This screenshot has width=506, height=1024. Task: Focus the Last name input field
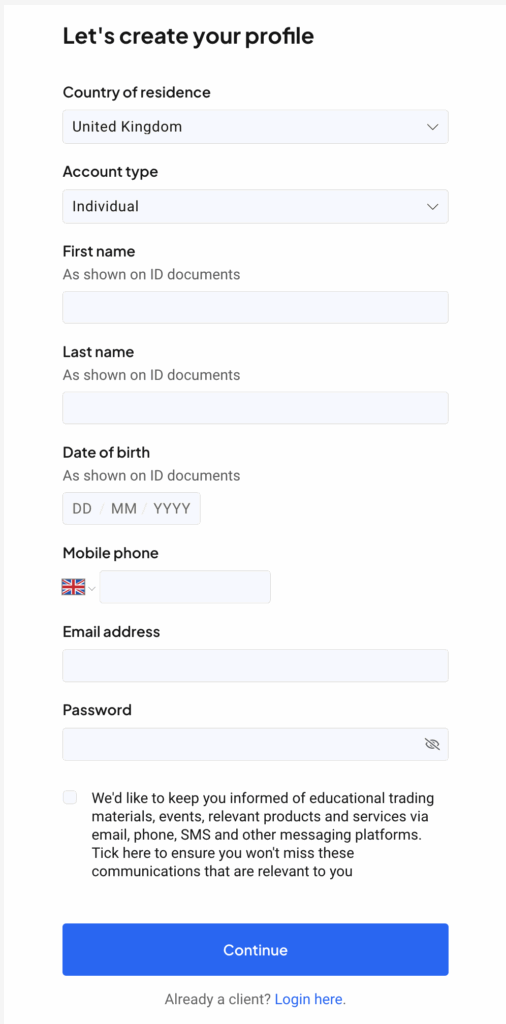pyautogui.click(x=255, y=408)
